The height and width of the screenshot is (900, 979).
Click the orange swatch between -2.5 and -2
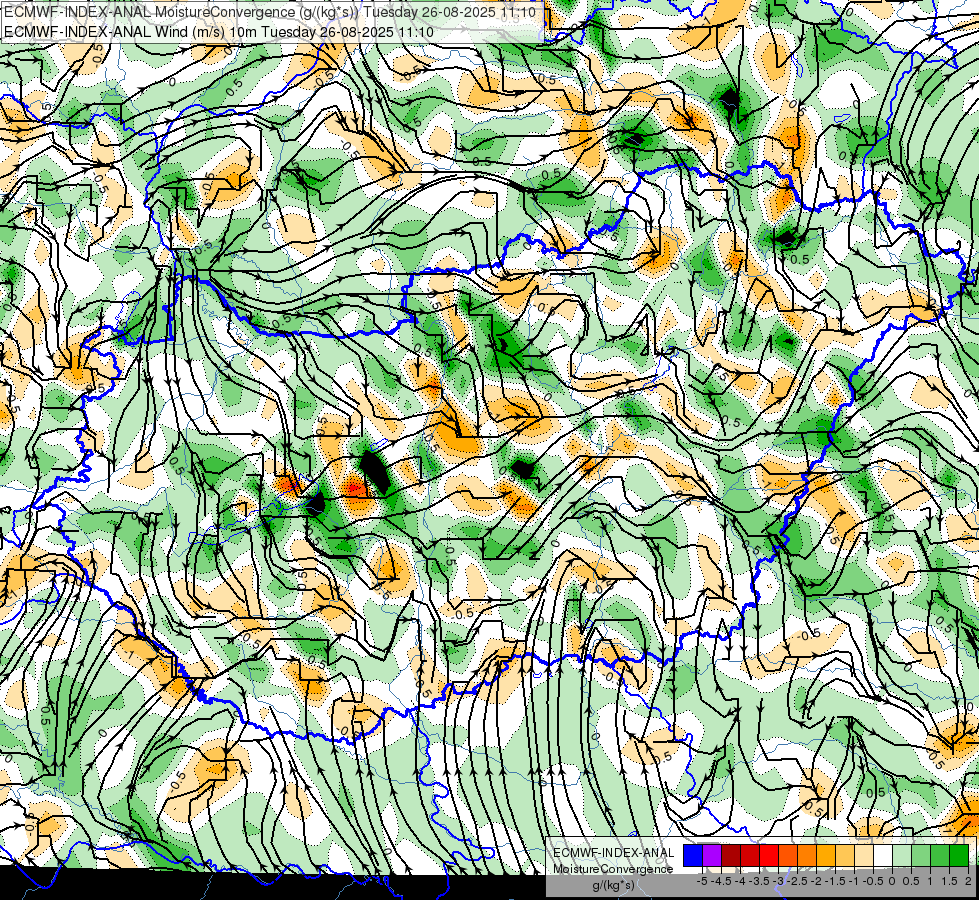point(807,856)
